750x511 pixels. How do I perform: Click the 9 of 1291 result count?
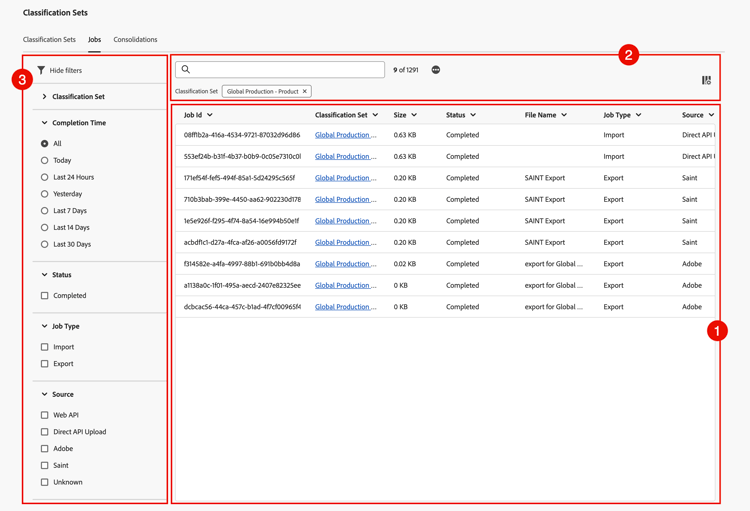(406, 70)
